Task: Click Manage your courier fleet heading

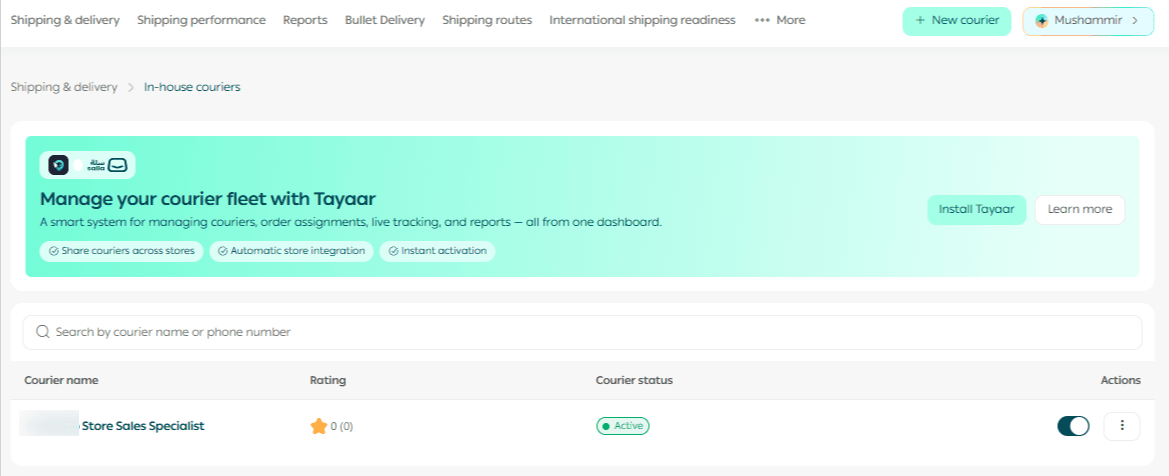Action: (x=208, y=199)
